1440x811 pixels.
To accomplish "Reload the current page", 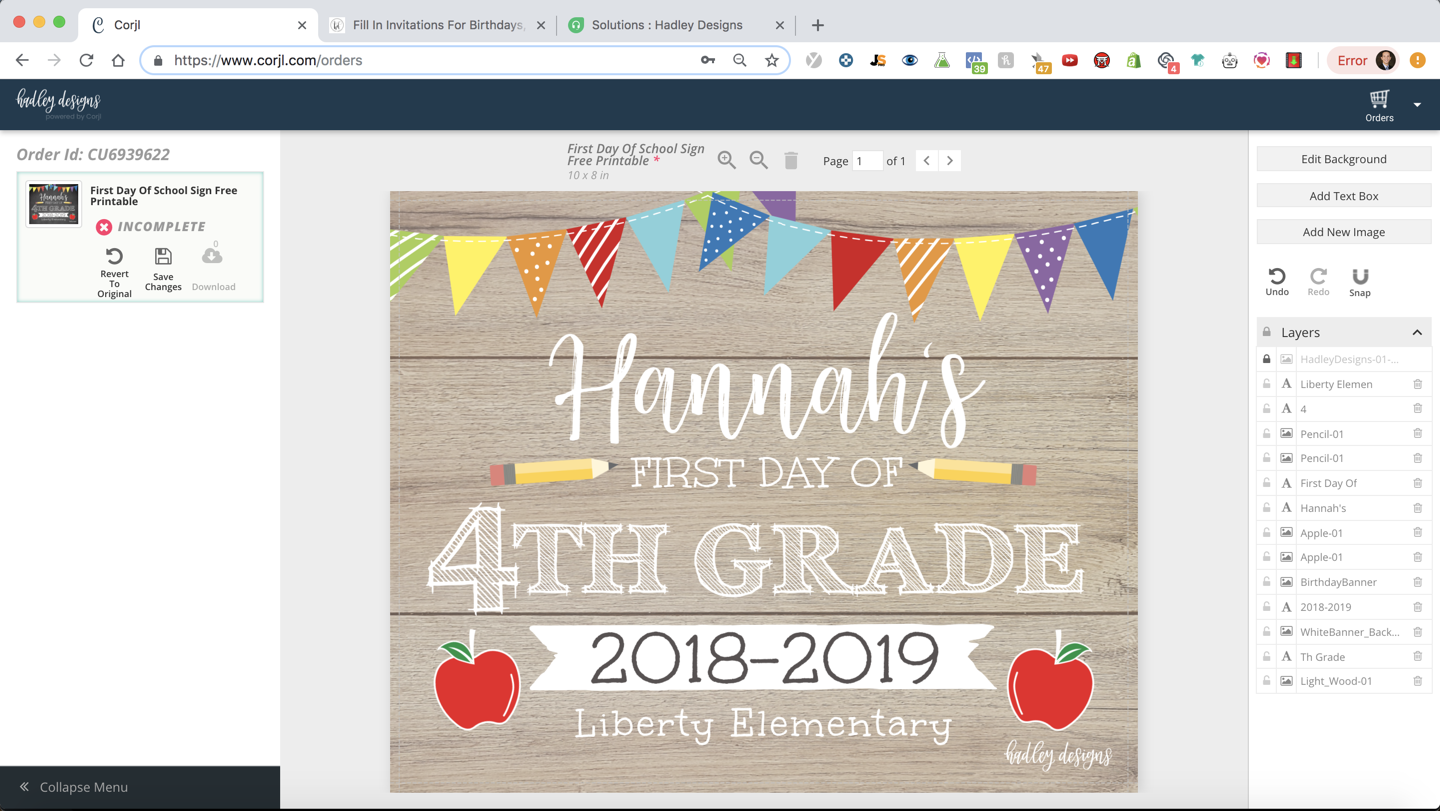I will [86, 60].
